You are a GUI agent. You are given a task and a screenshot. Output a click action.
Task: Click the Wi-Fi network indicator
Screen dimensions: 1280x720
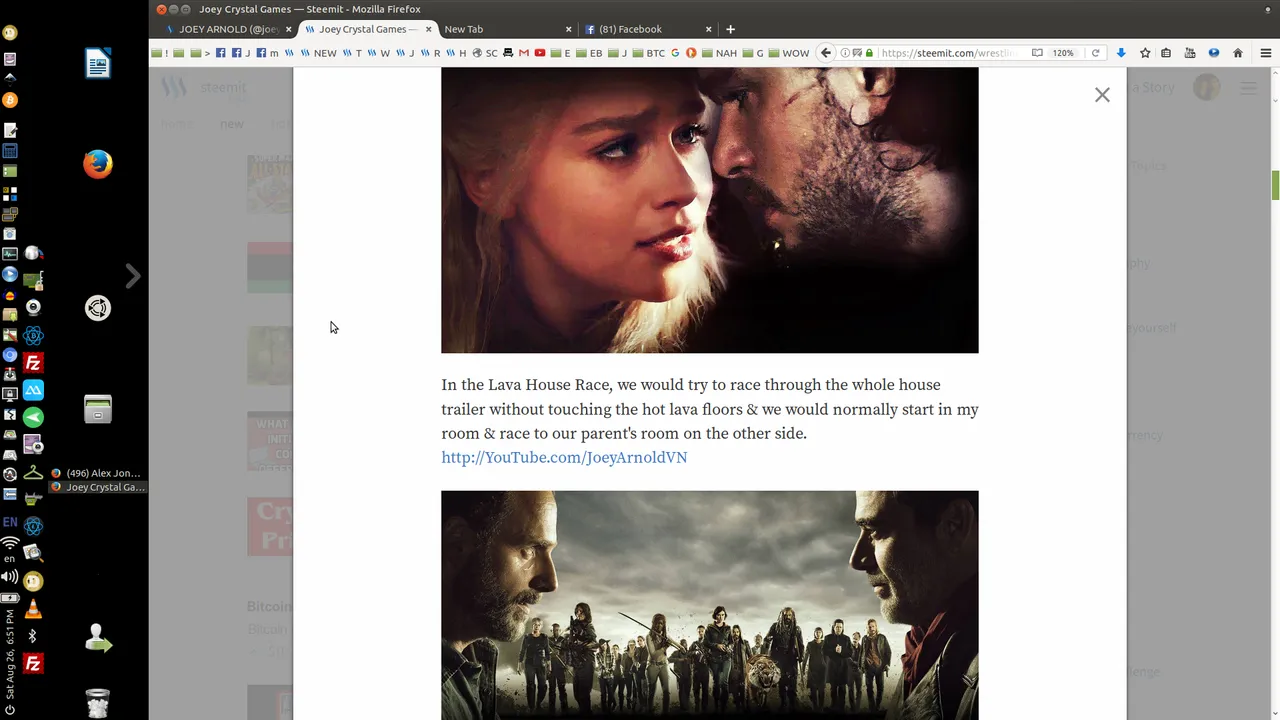point(10,545)
